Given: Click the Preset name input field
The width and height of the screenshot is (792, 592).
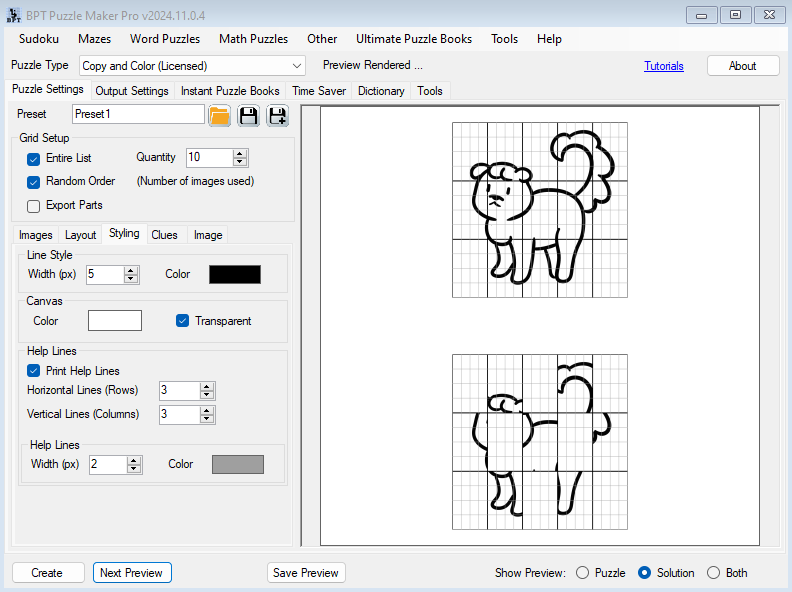Looking at the screenshot, I should (138, 114).
